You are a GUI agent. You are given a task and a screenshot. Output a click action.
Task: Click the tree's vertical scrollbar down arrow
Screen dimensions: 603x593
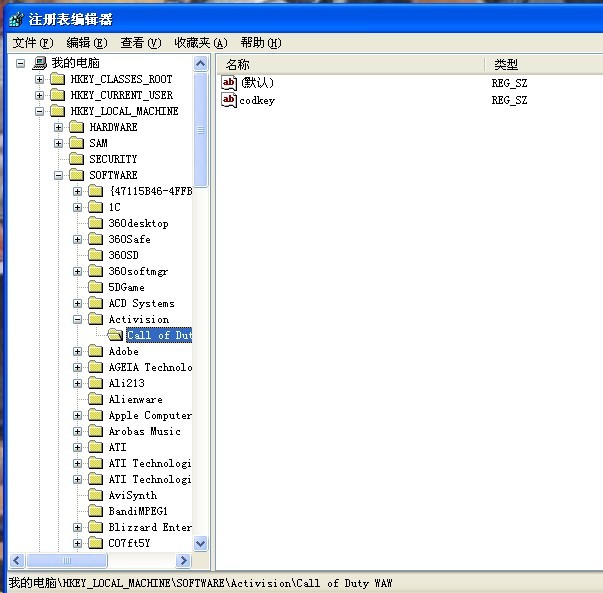[200, 543]
